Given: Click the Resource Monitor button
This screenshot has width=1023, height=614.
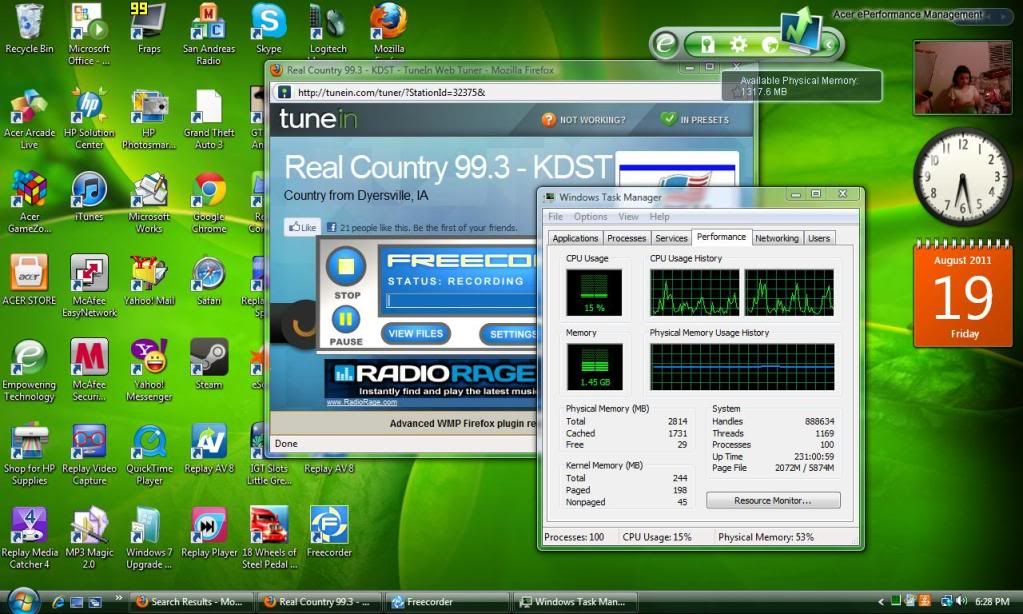Looking at the screenshot, I should pyautogui.click(x=772, y=500).
